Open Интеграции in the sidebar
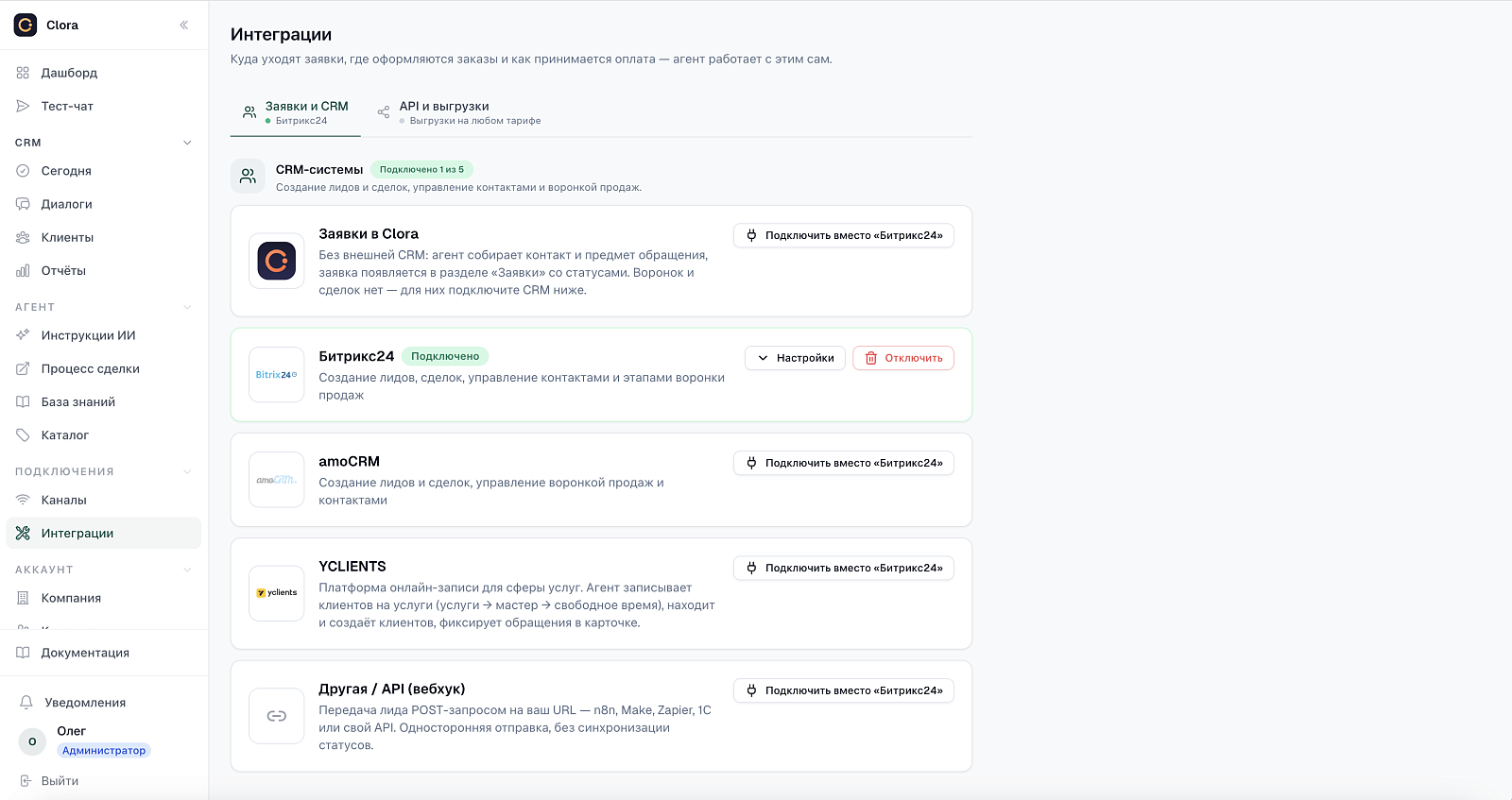 [x=104, y=533]
